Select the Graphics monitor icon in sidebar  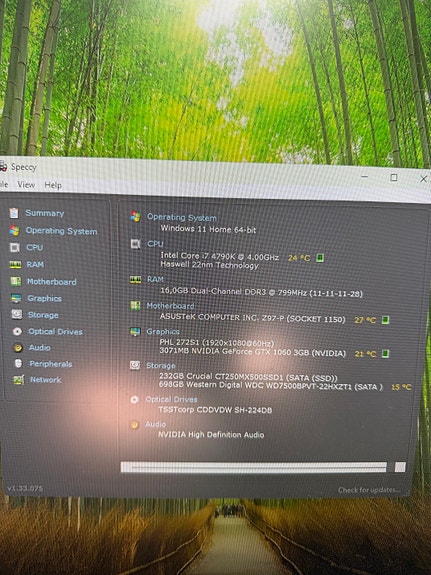click(16, 298)
